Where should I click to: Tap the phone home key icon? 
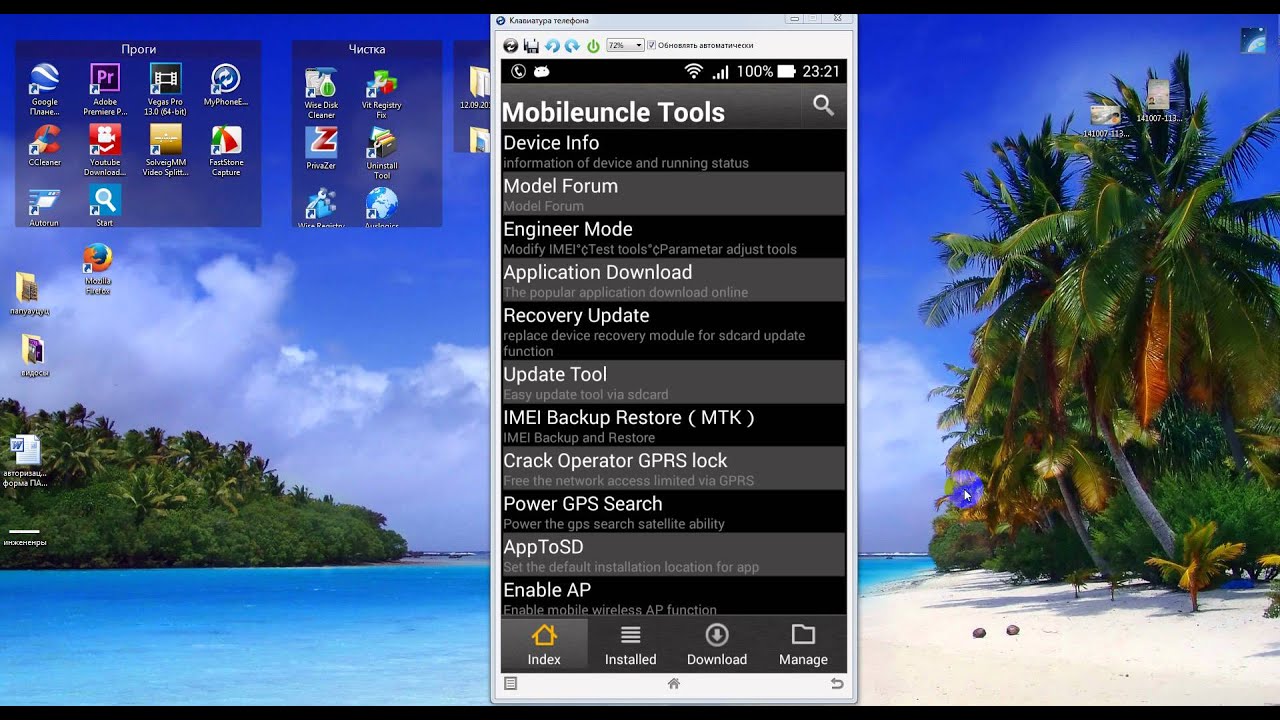point(674,684)
